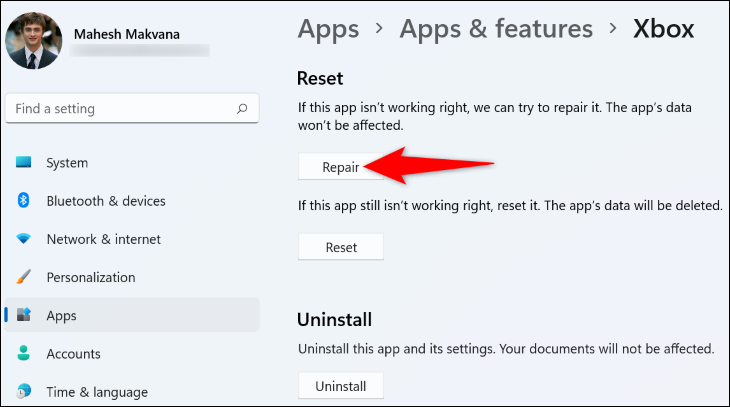Click the Apps icon in sidebar
This screenshot has height=407, width=730.
click(23, 315)
